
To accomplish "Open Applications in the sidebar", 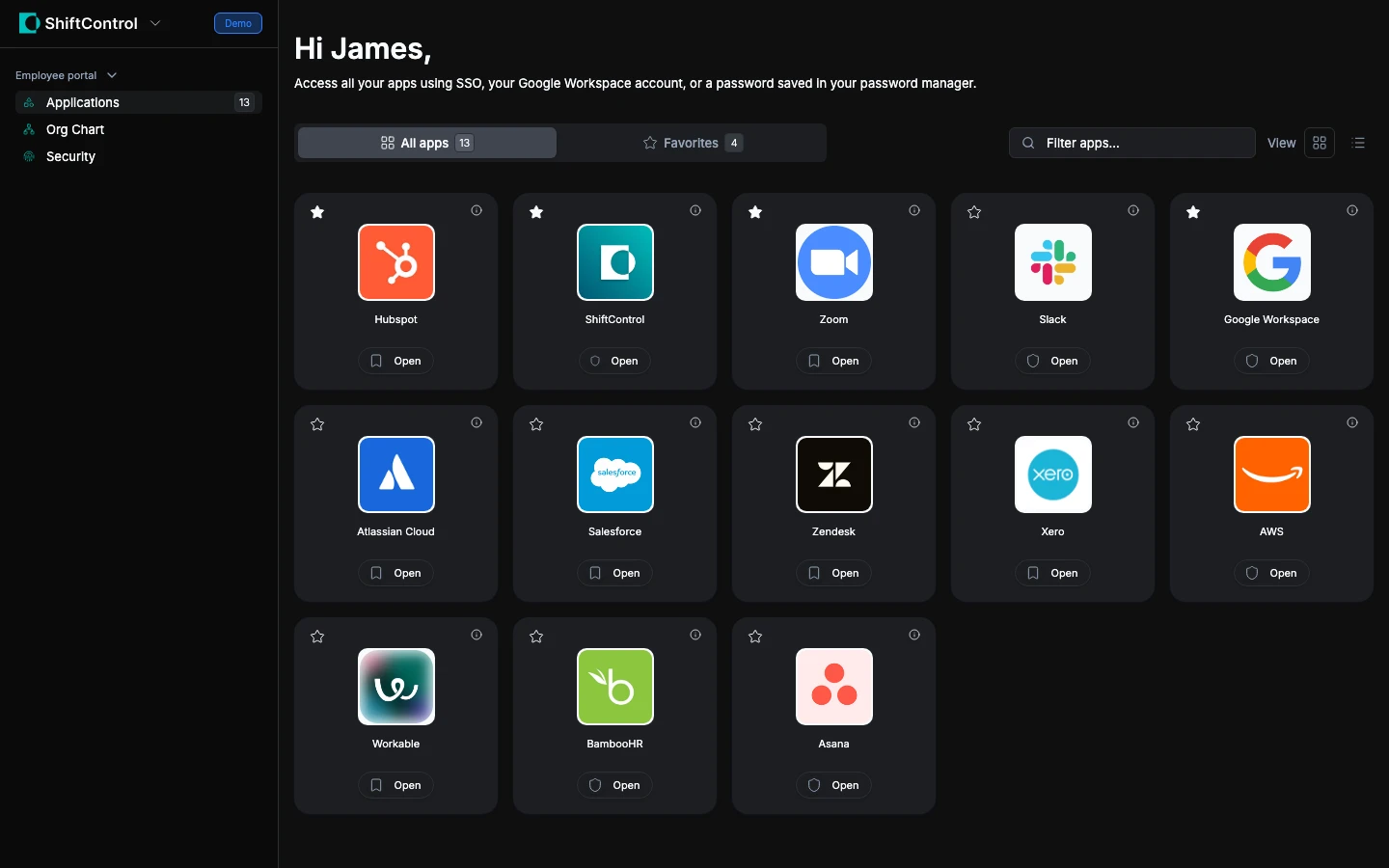I will [139, 102].
